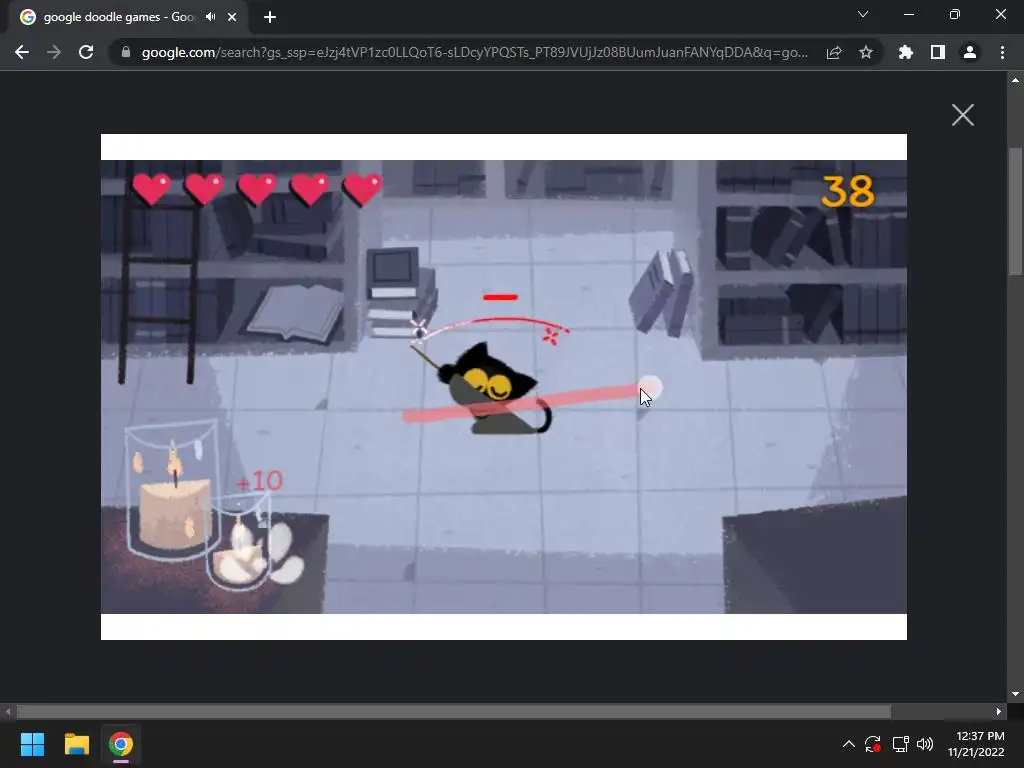Click the page scroll-down arrow
This screenshot has width=1024, height=768.
click(x=1015, y=694)
